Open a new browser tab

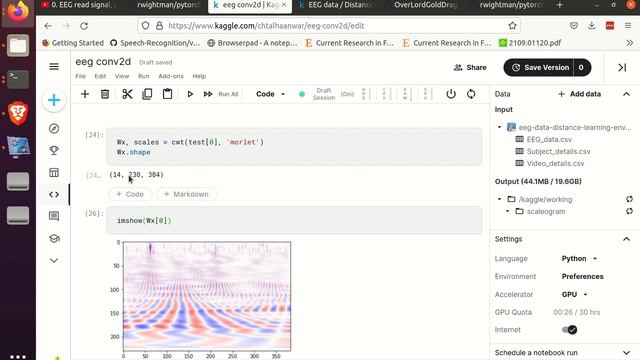pos(560,5)
